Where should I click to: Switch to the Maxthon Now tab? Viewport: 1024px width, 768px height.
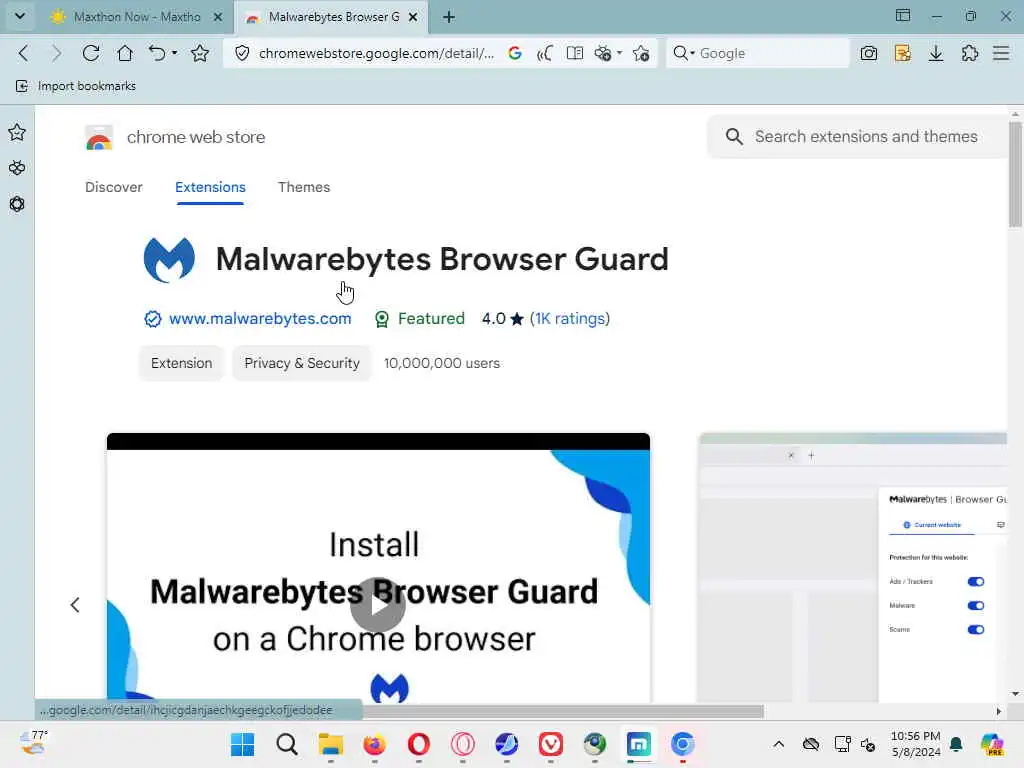coord(135,17)
